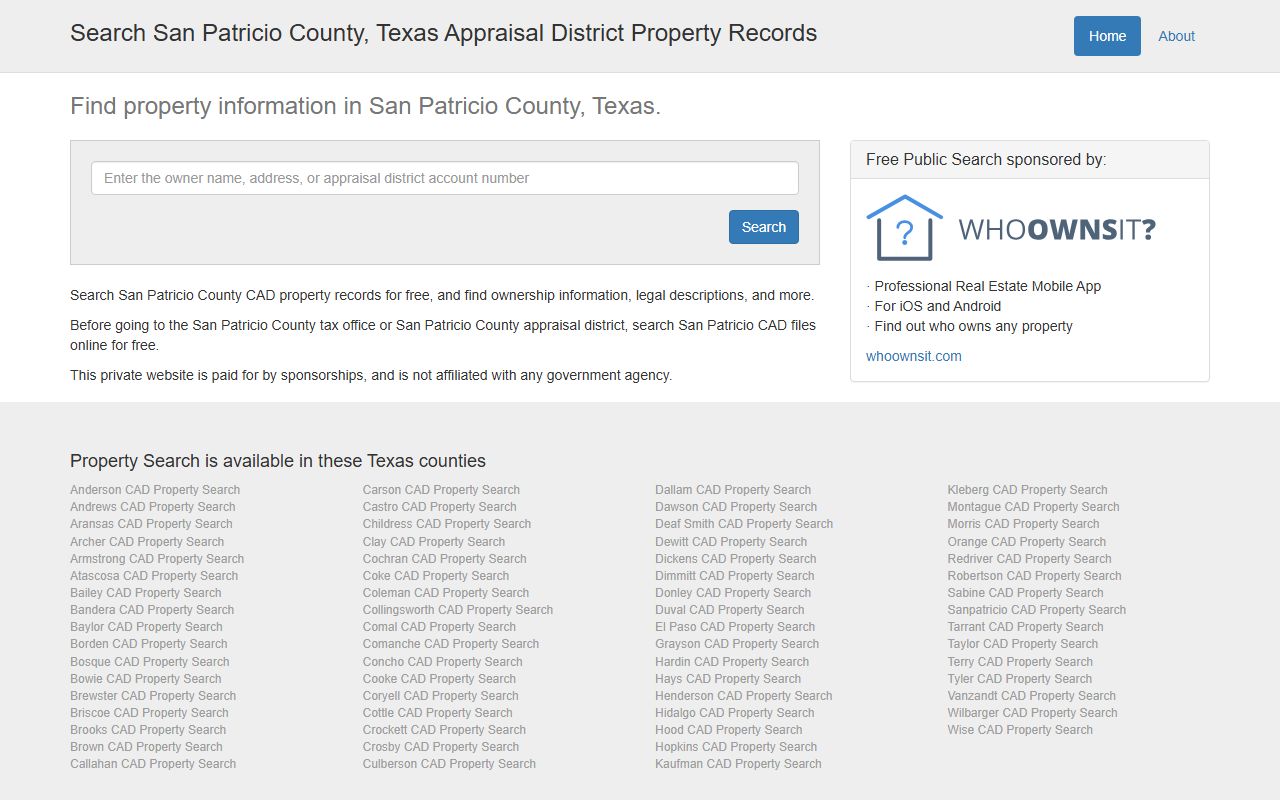Open Dawson CAD Property Search
The width and height of the screenshot is (1280, 800).
point(736,507)
